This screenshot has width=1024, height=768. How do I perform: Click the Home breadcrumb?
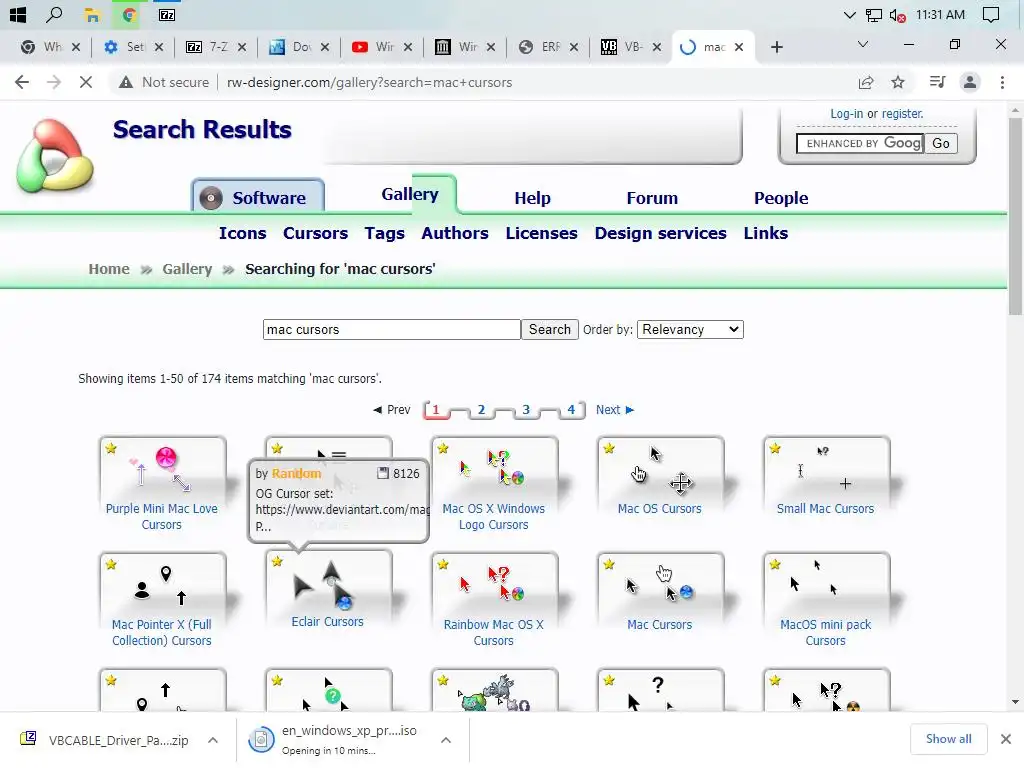(109, 269)
